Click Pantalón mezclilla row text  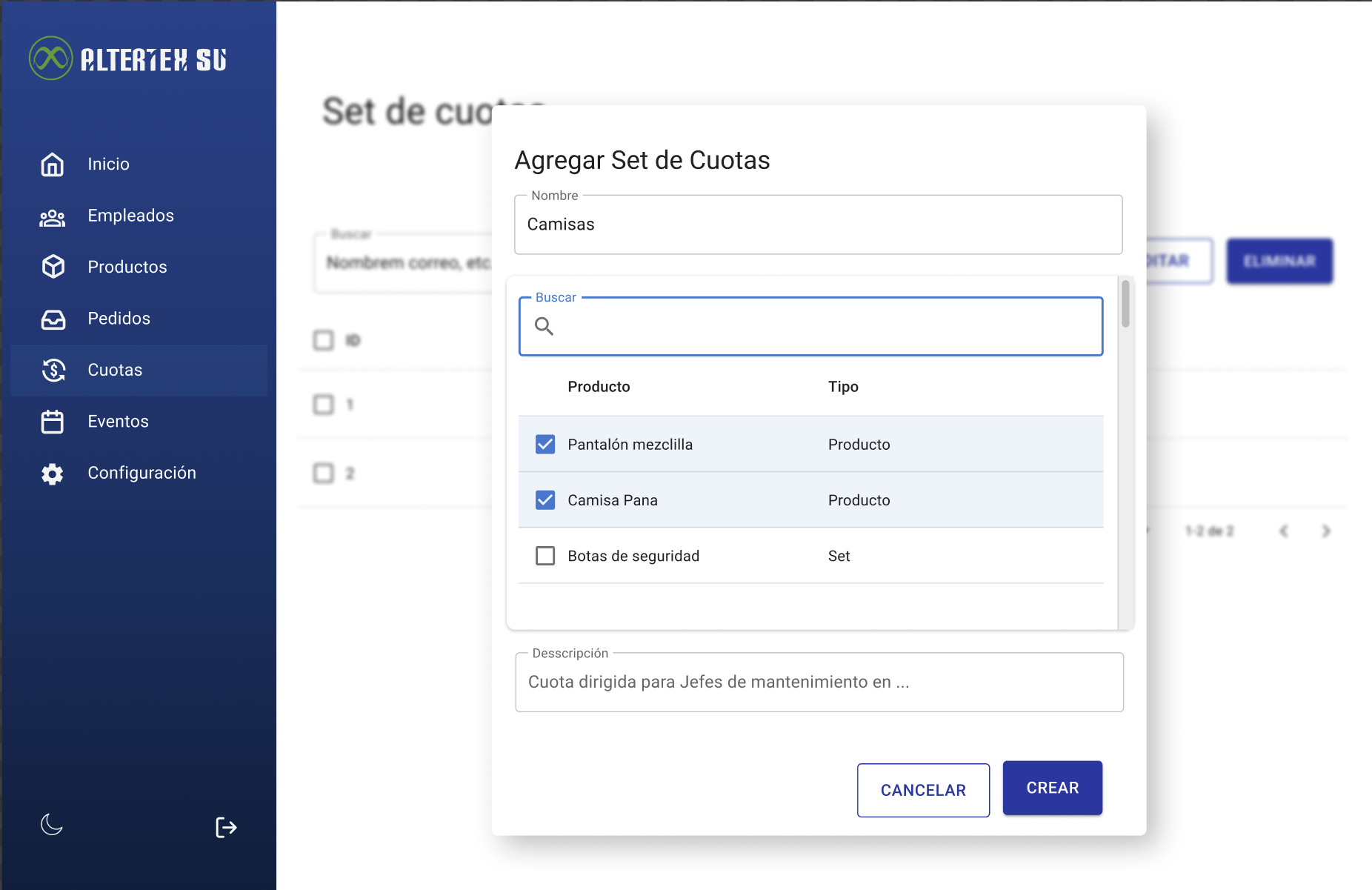(x=630, y=445)
